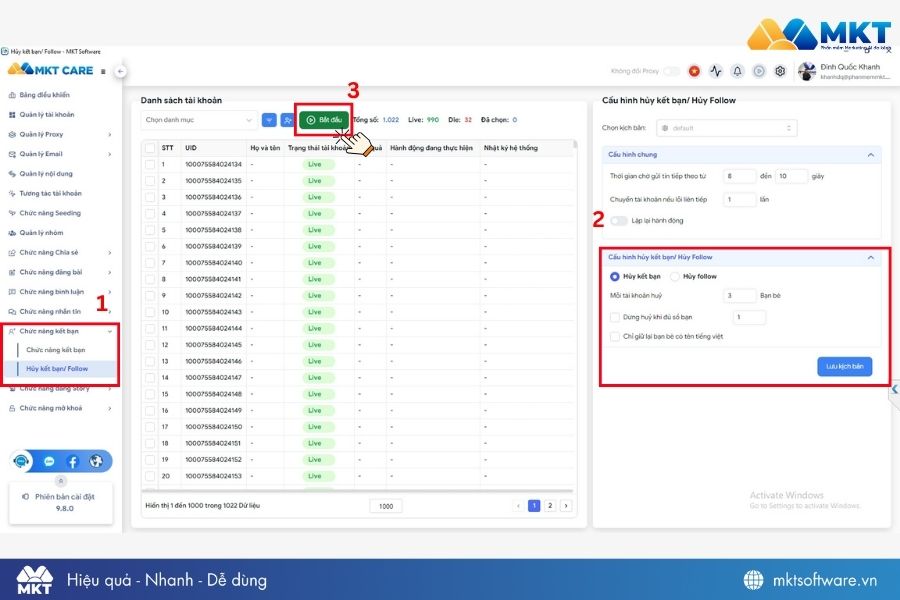The image size is (900, 600).
Task: Expand Chức năng bình luận chevron
Action: (110, 292)
